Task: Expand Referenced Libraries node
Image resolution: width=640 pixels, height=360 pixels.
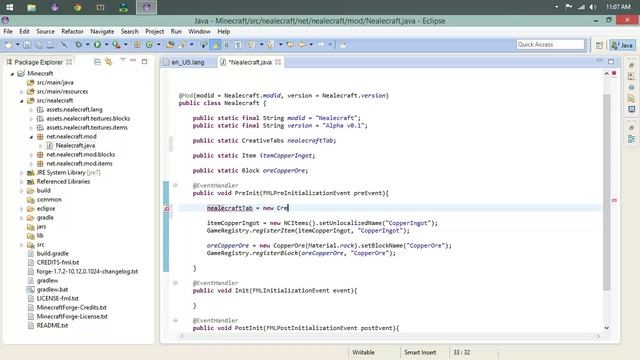Action: point(22,182)
